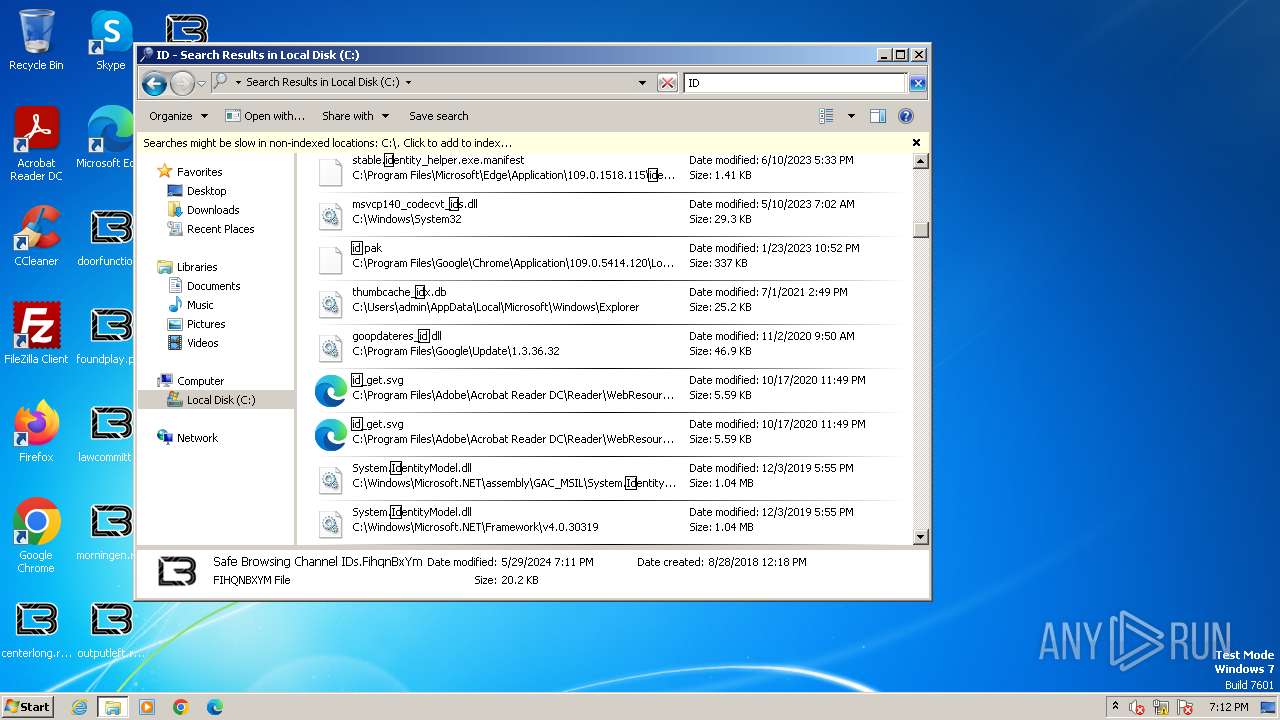Open Windows Media Player from taskbar

(x=147, y=707)
